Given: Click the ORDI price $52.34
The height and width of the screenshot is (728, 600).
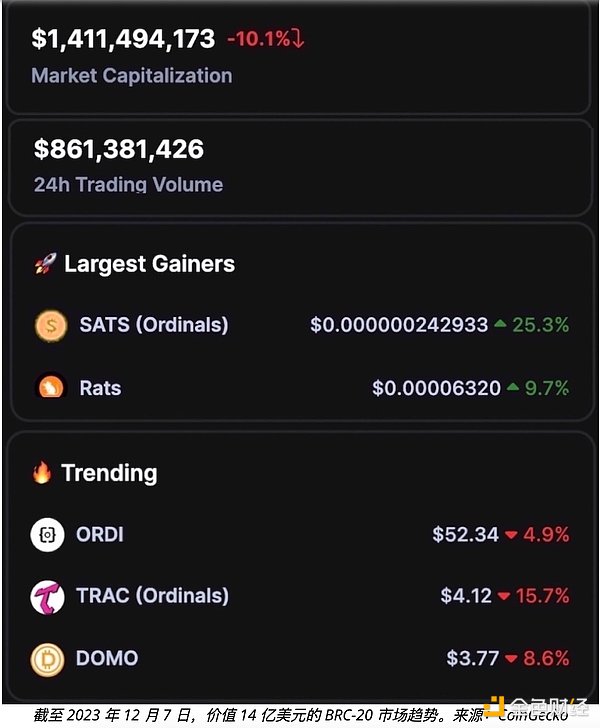Looking at the screenshot, I should [465, 534].
